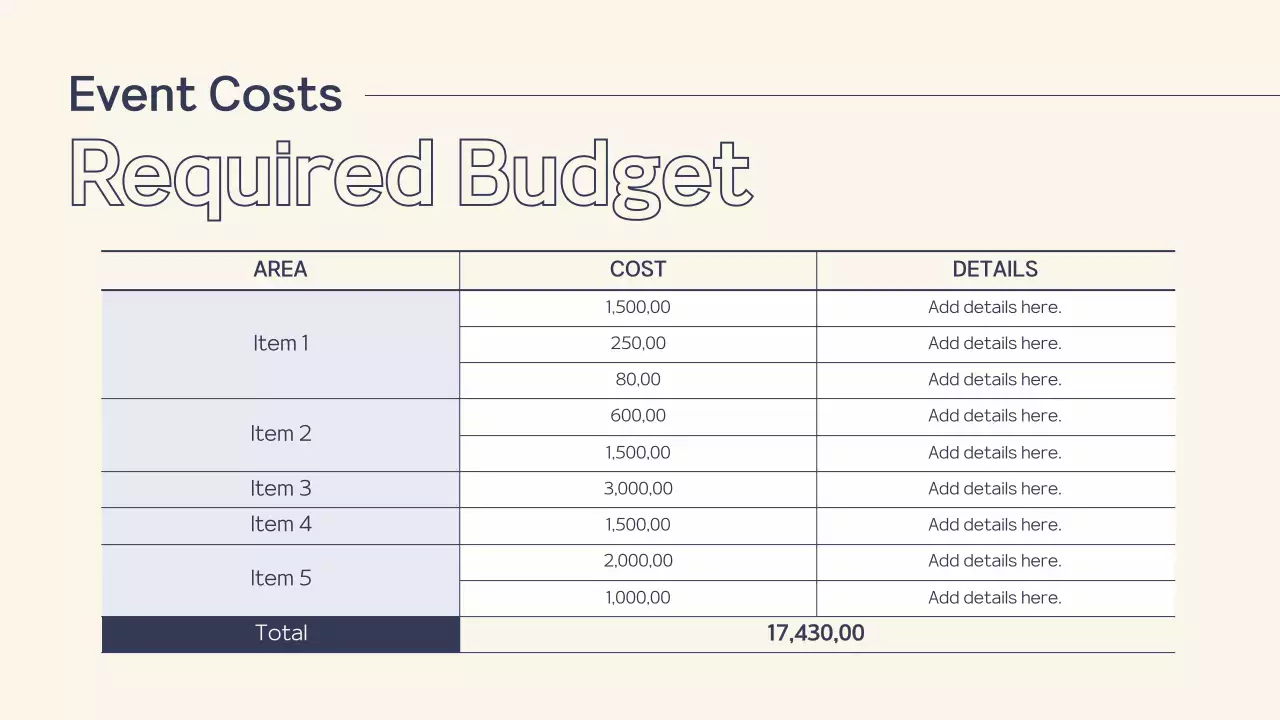Select the "Required Budget" outlined heading
The width and height of the screenshot is (1280, 720).
point(410,174)
